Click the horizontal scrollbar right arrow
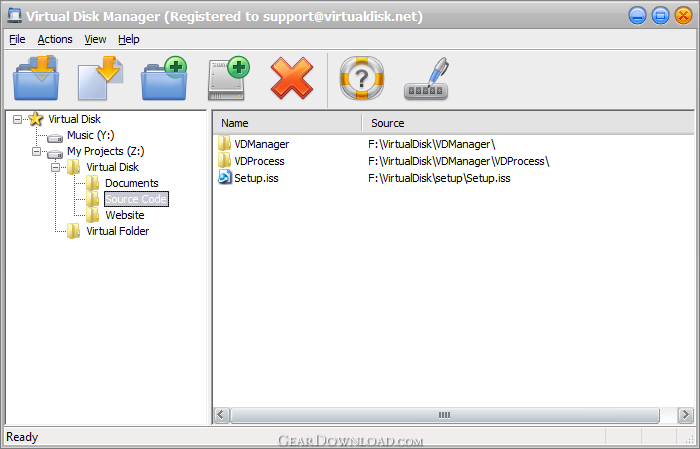Screen dimensions: 700x449 point(685,415)
